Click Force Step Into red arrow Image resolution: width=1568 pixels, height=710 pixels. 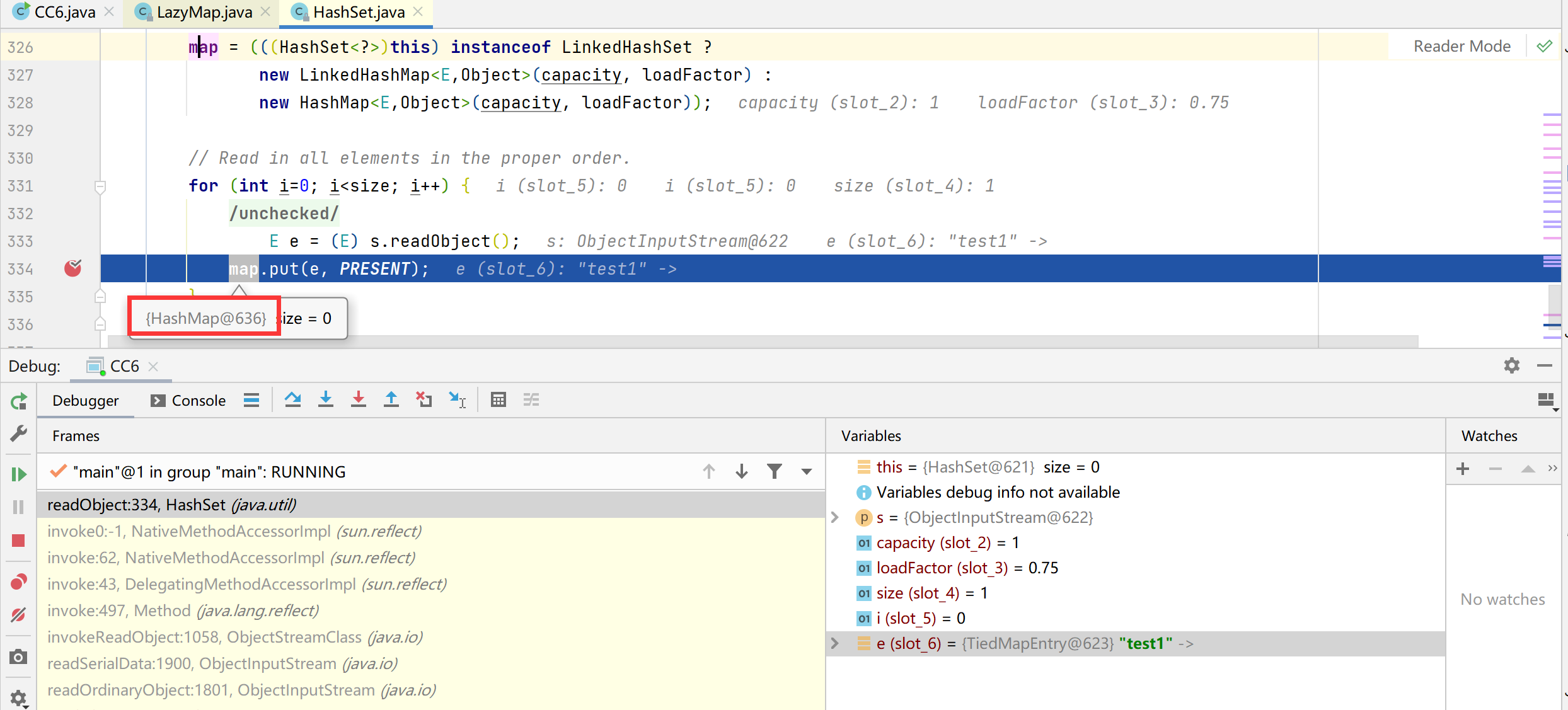click(359, 400)
